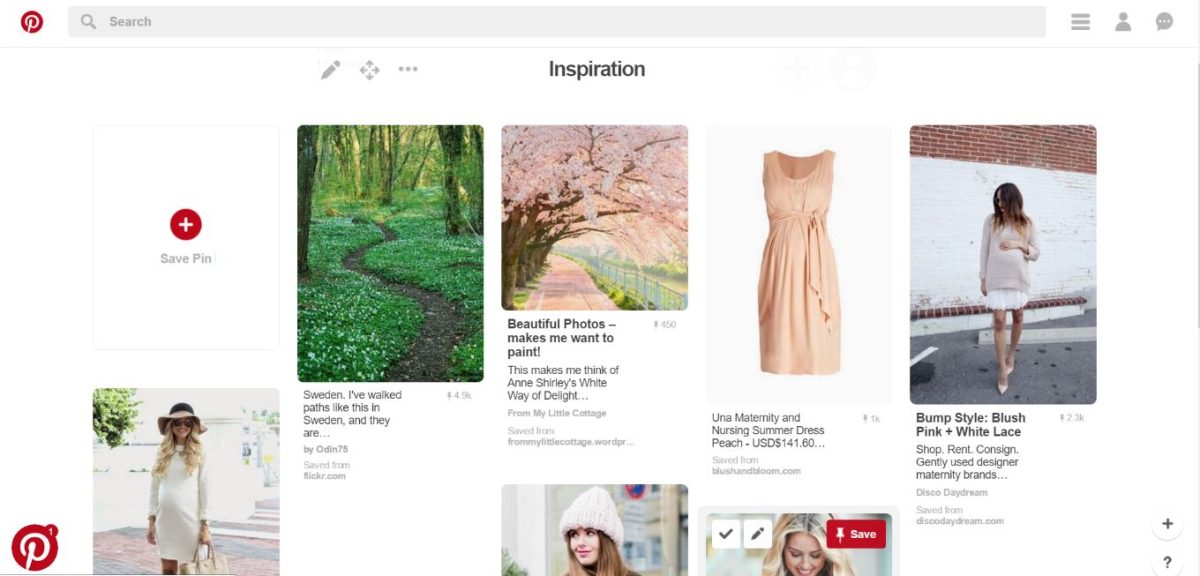Open the user profile icon

click(x=1123, y=22)
